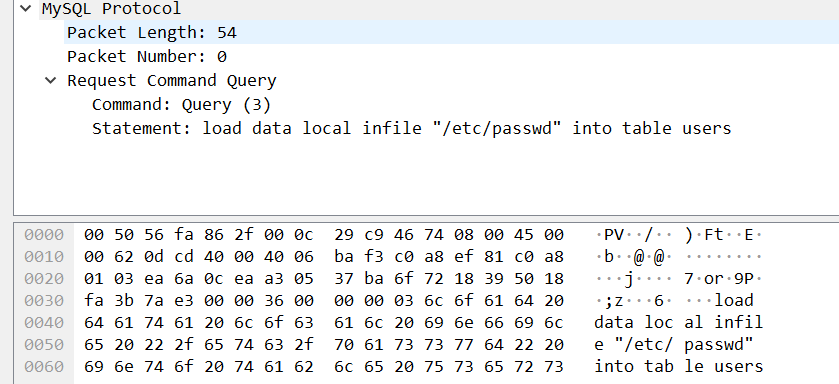Click ASCII text 'passwd"' in hex pane
Viewport: 839px width, 384px height.
[719, 344]
